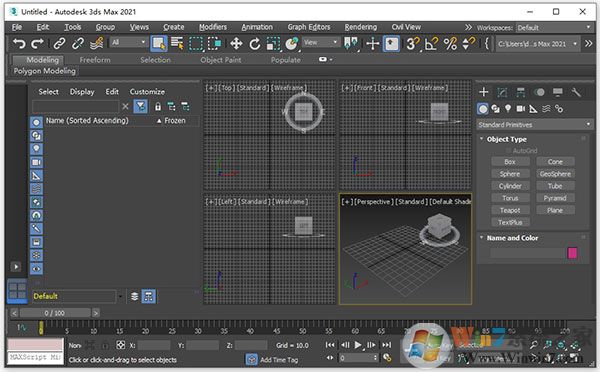Toggle Angle Snap icon
Viewport: 600px width, 372px height.
coord(432,44)
